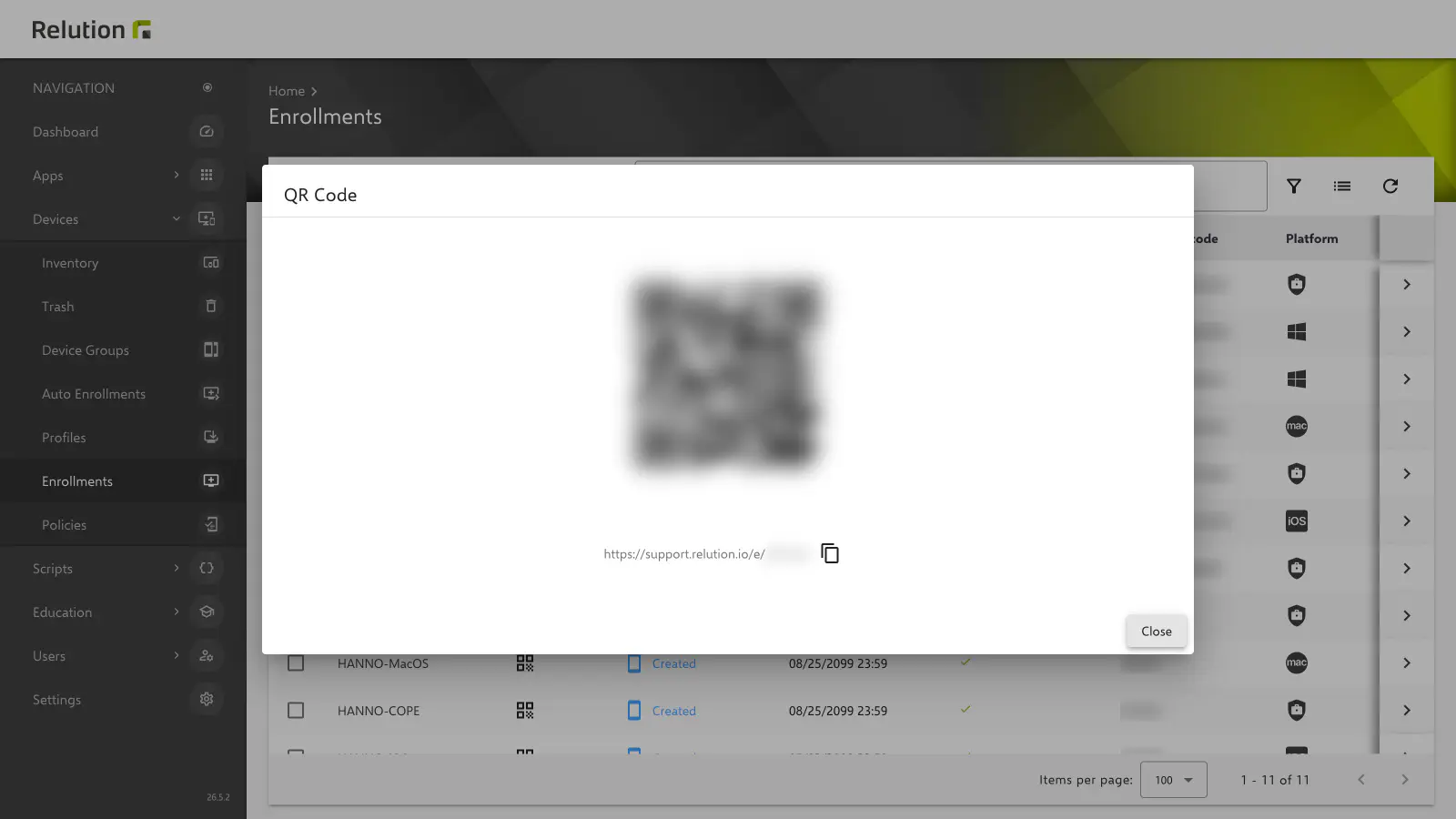Go to the previous page of results
This screenshot has height=819, width=1456.
[1361, 780]
